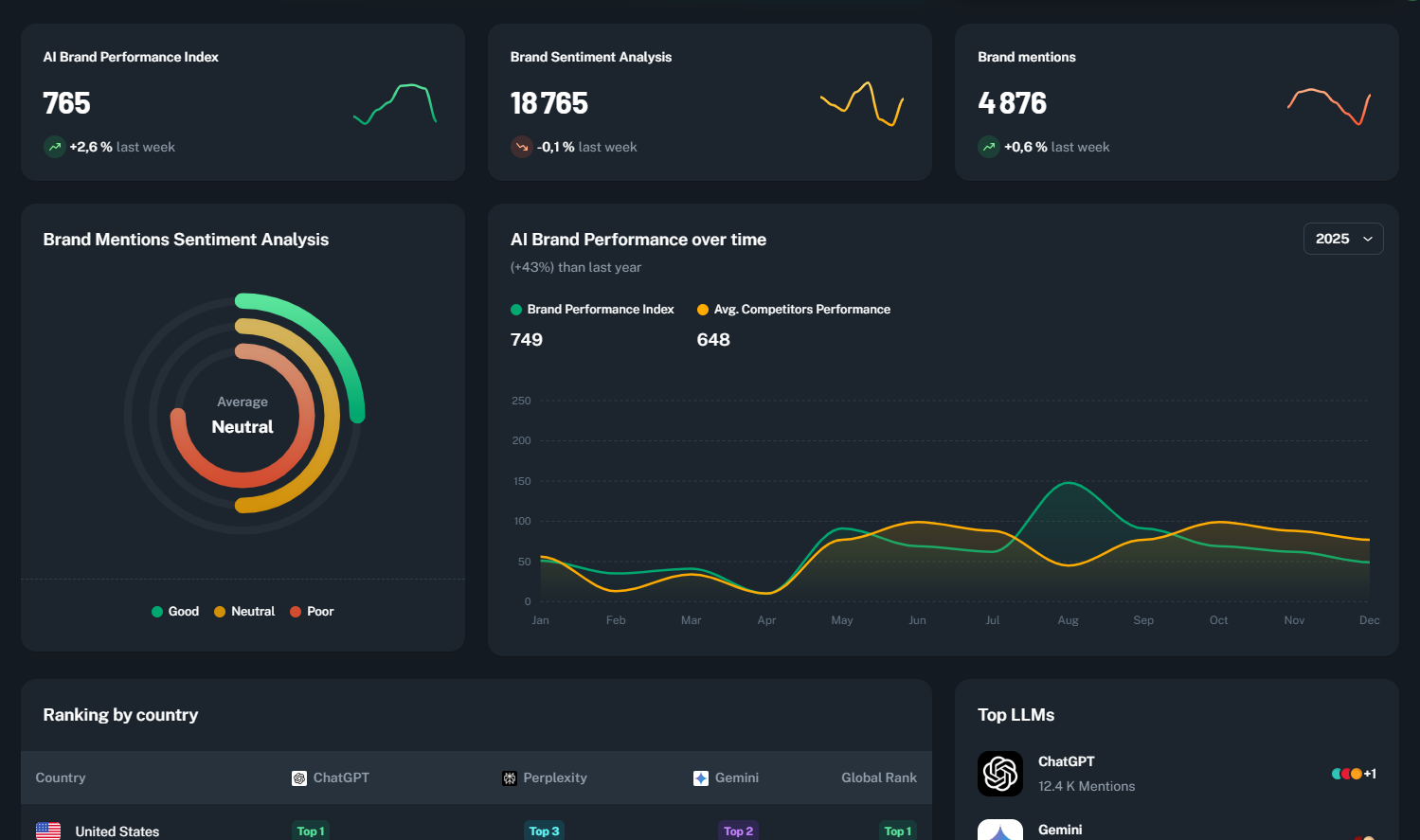Screen dimensions: 1420x840
Task: Click the Gemini icon in table header
Action: pyautogui.click(x=701, y=778)
